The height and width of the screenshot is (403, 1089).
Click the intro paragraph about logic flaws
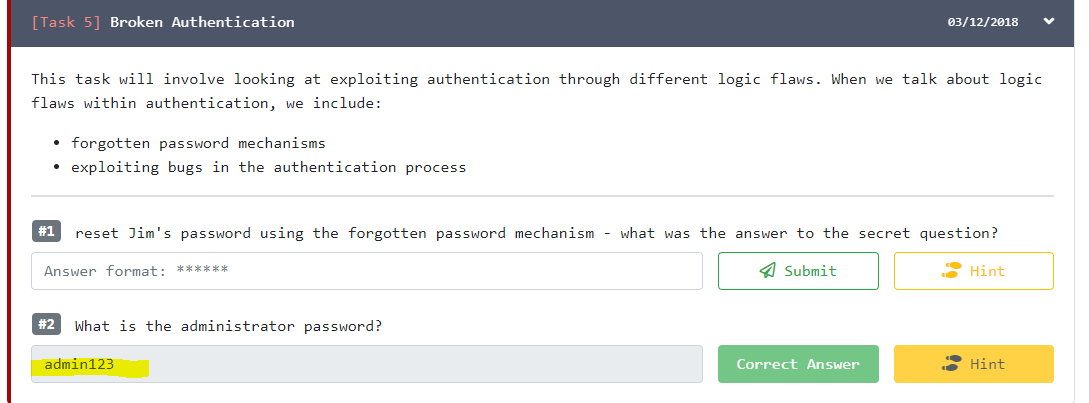point(536,91)
